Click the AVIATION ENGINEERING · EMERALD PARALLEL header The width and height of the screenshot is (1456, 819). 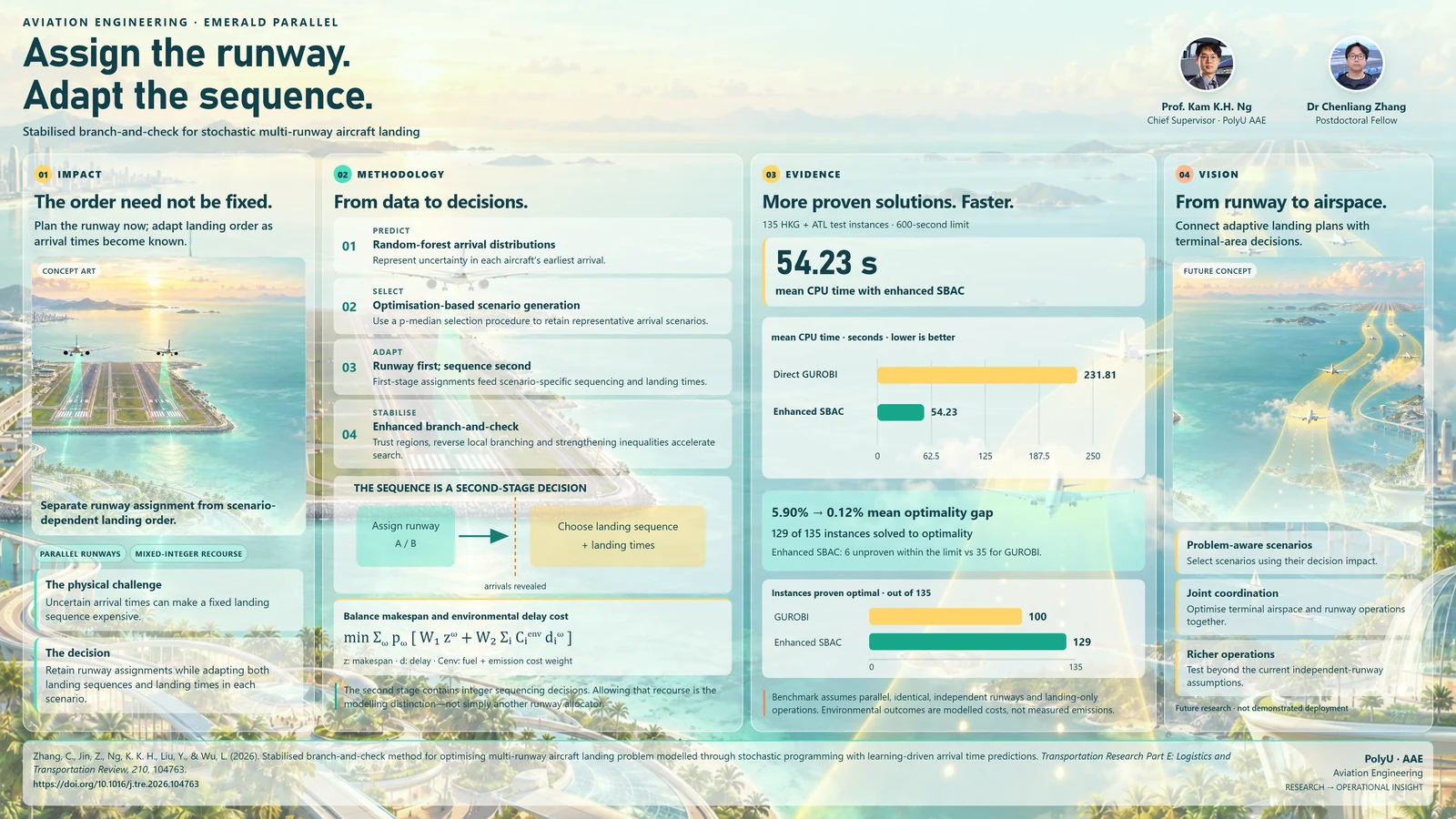click(x=180, y=22)
